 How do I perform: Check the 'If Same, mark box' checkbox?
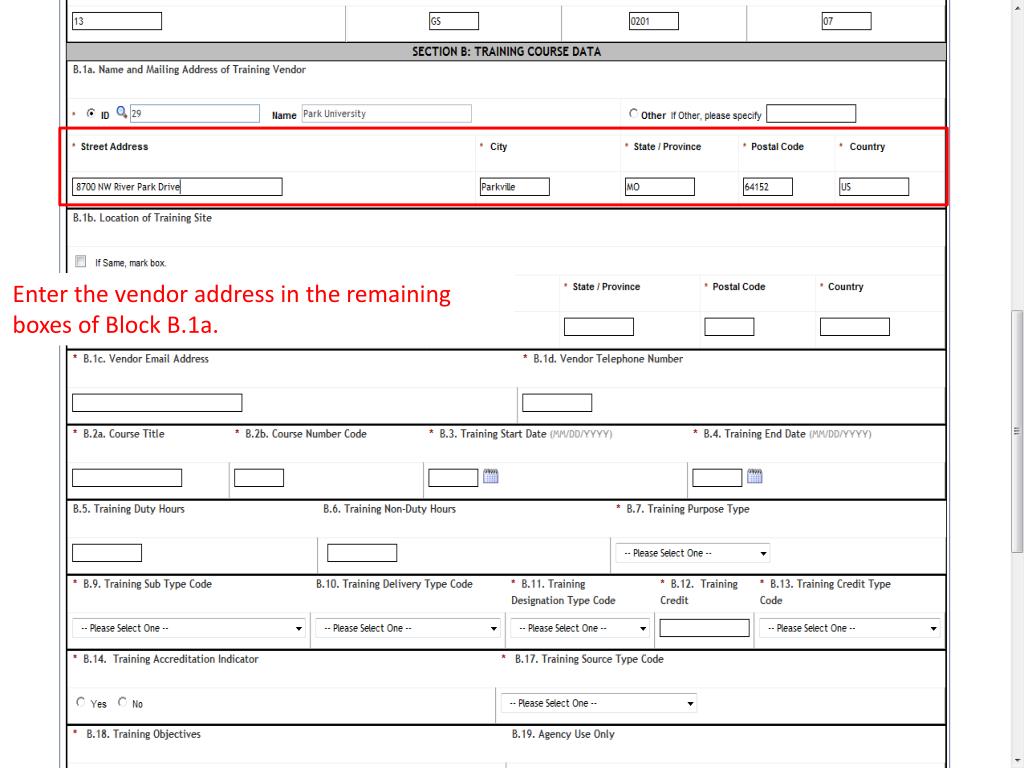coord(80,262)
